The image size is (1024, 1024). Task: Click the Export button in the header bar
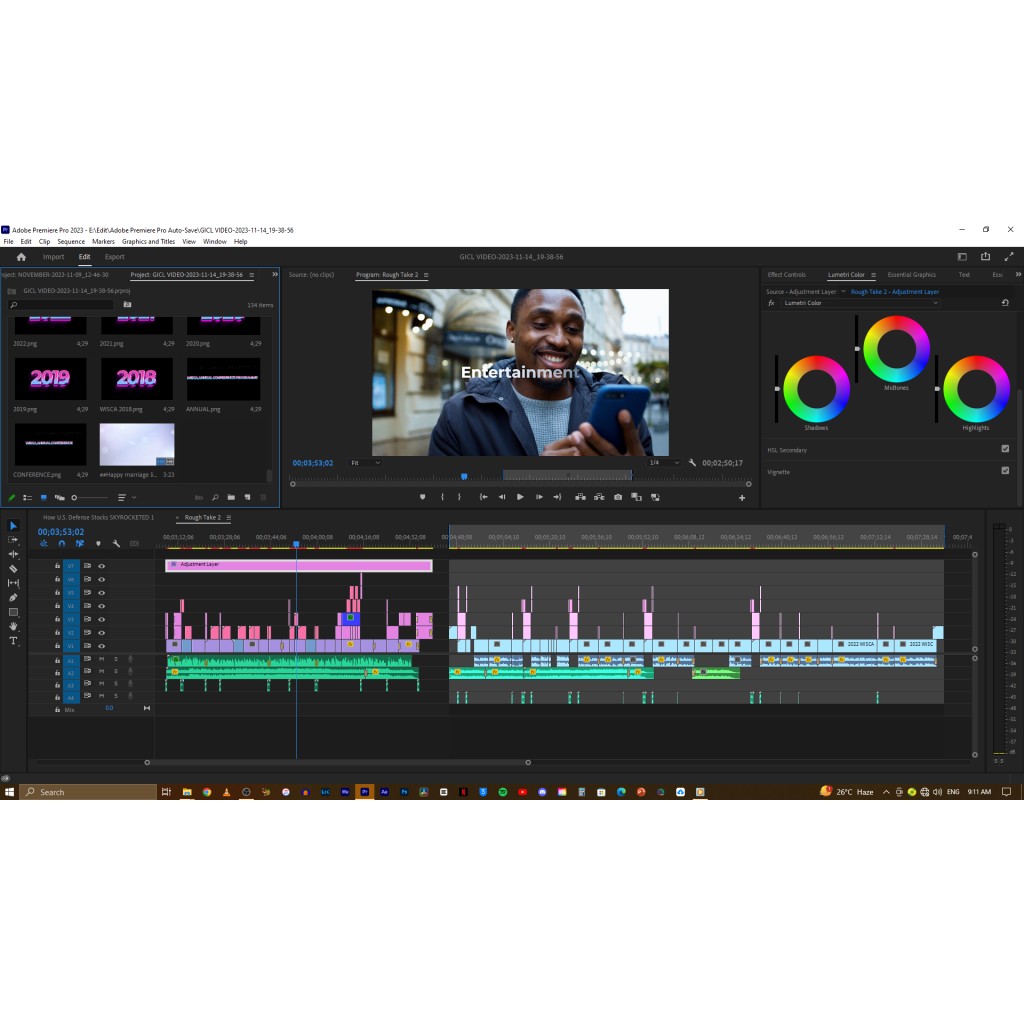[x=114, y=256]
